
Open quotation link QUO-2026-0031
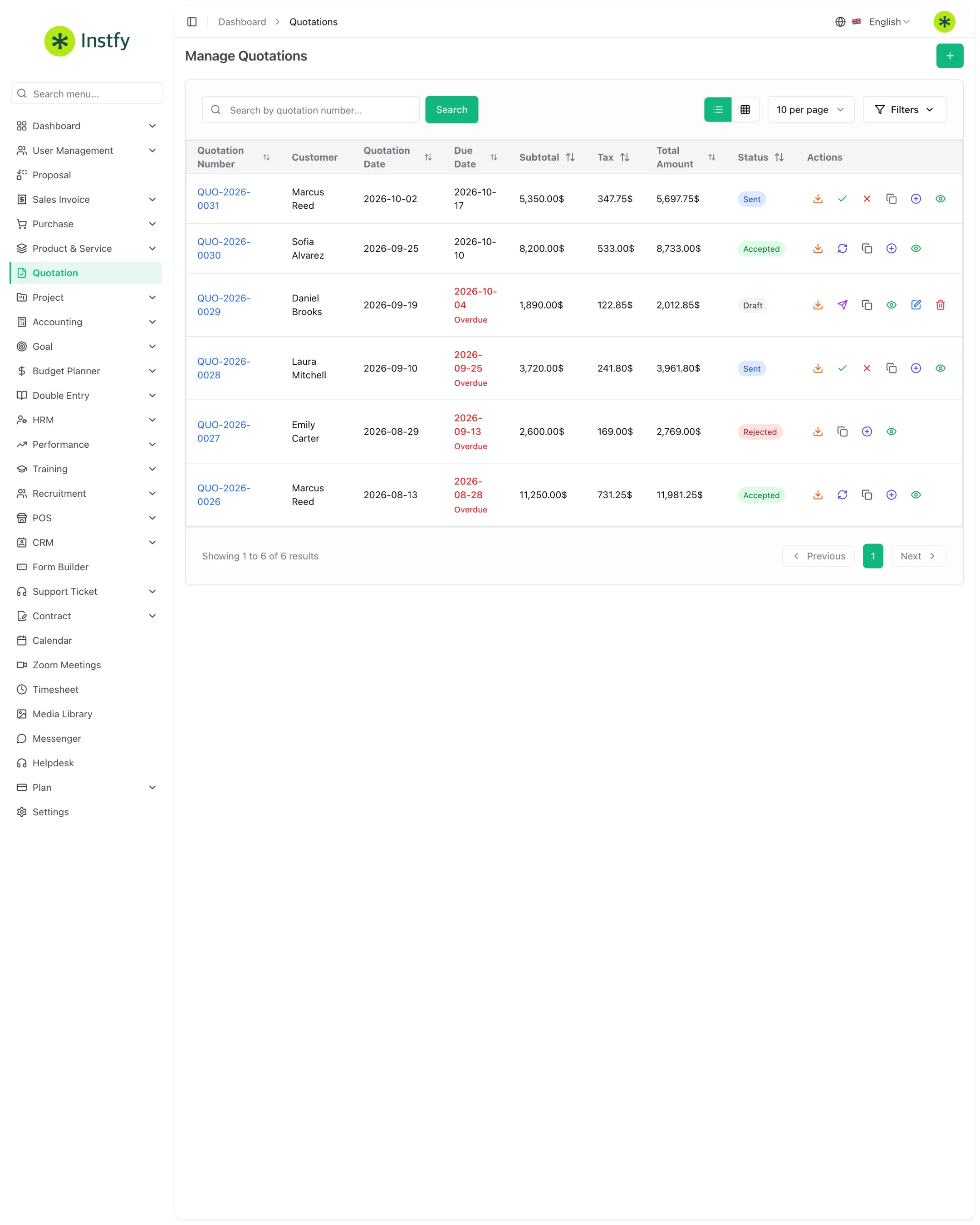[223, 199]
